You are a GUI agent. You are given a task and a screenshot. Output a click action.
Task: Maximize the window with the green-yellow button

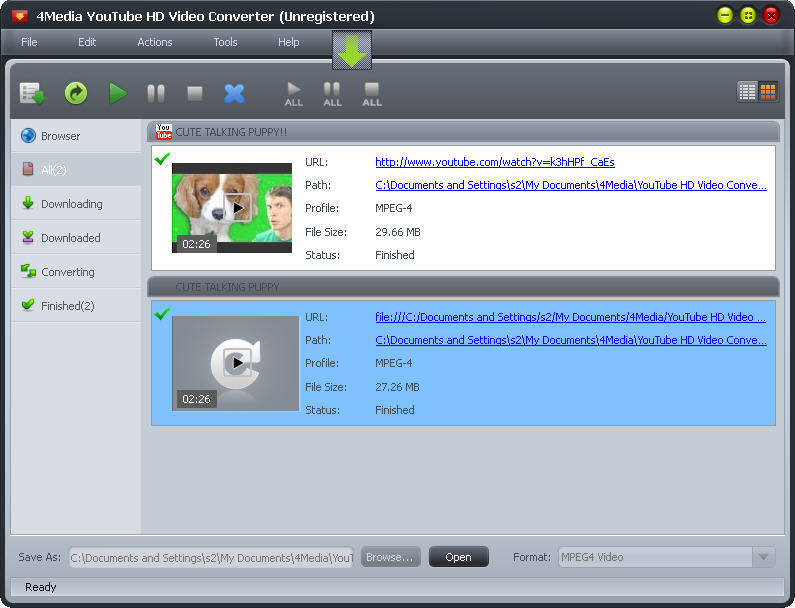pos(748,15)
